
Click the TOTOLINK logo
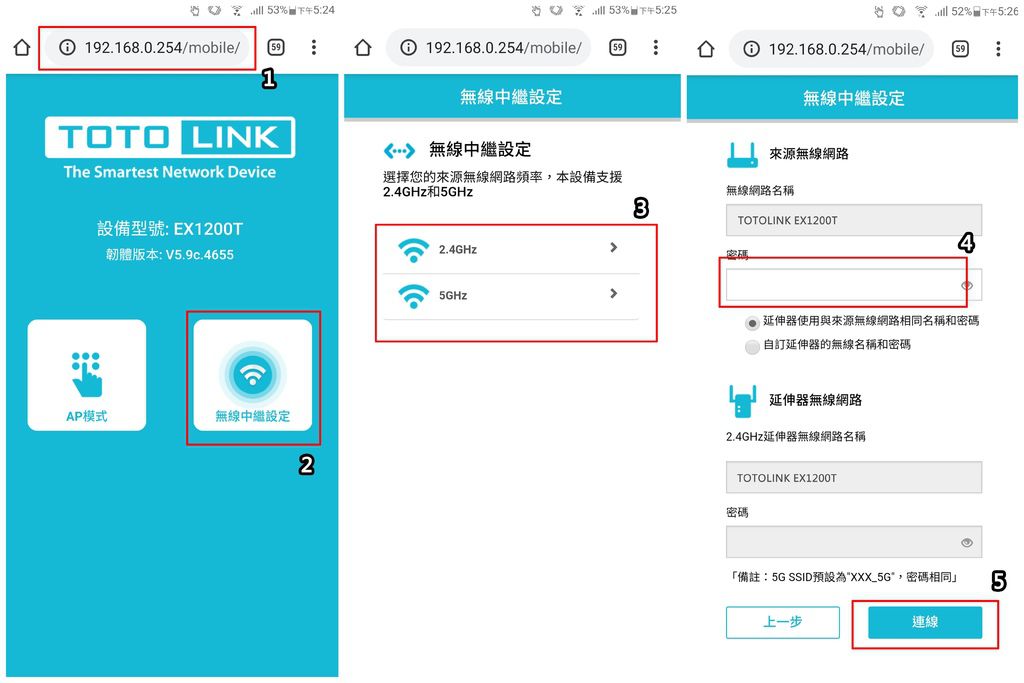coord(170,137)
